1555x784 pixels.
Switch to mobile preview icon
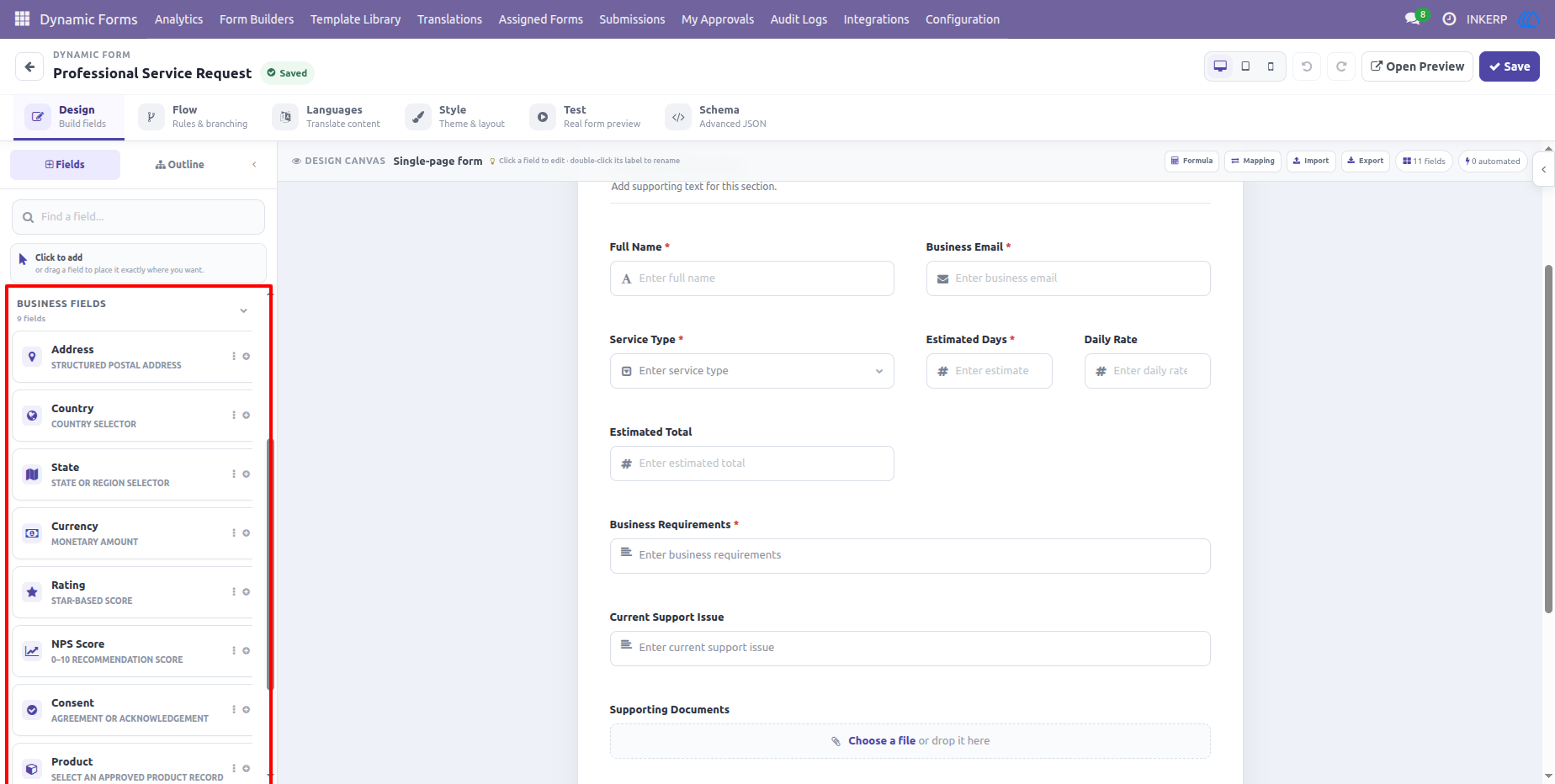tap(1271, 66)
